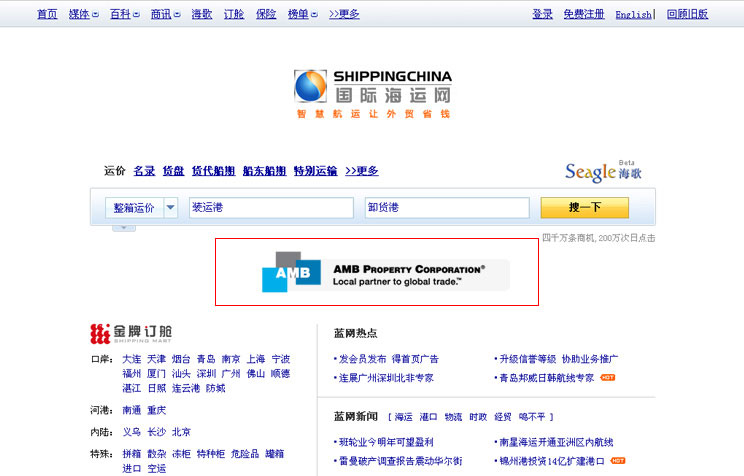Expand the 媒体 dropdown in top navigation
744x476 pixels.
(96, 15)
